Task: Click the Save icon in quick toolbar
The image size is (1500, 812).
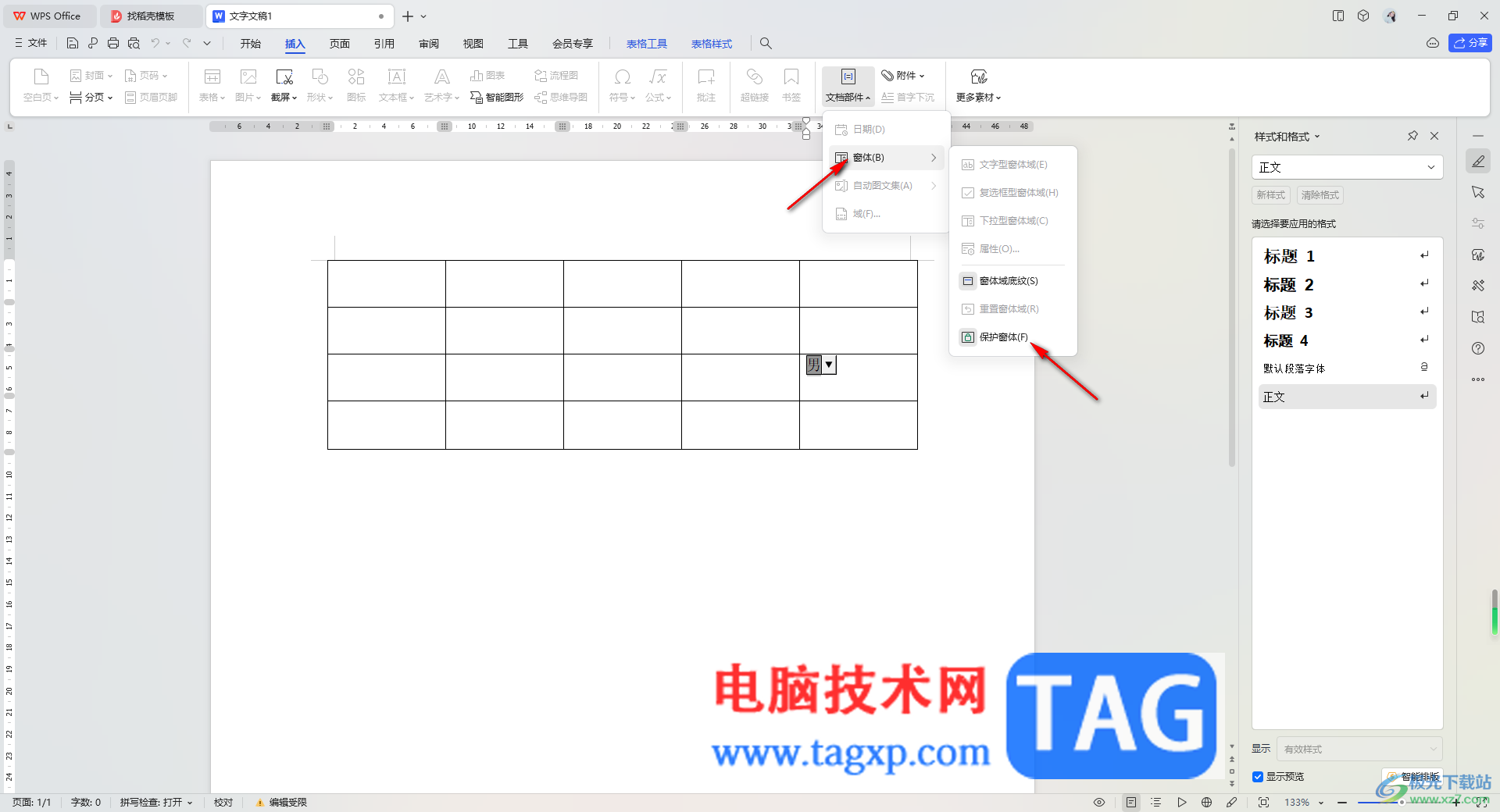Action: coord(73,44)
